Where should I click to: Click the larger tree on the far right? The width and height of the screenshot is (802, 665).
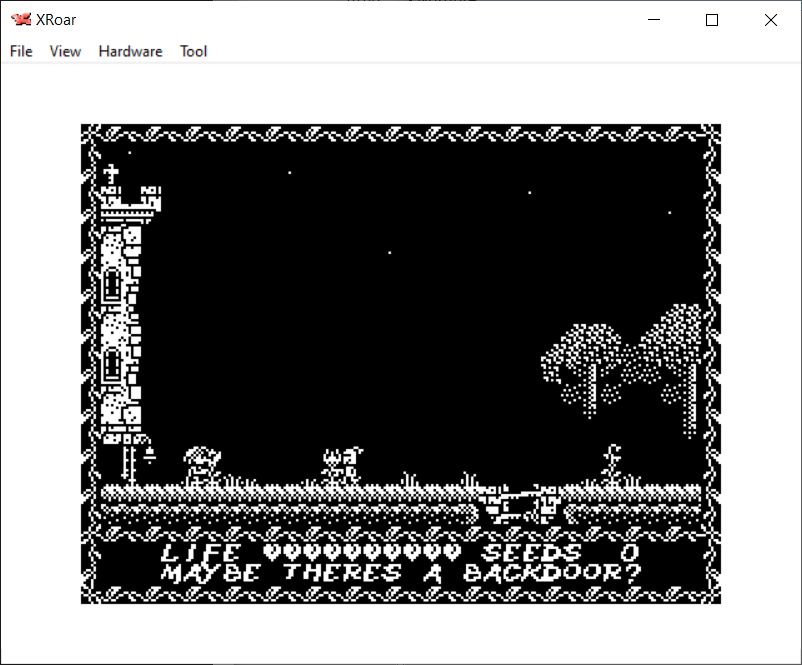tap(676, 350)
